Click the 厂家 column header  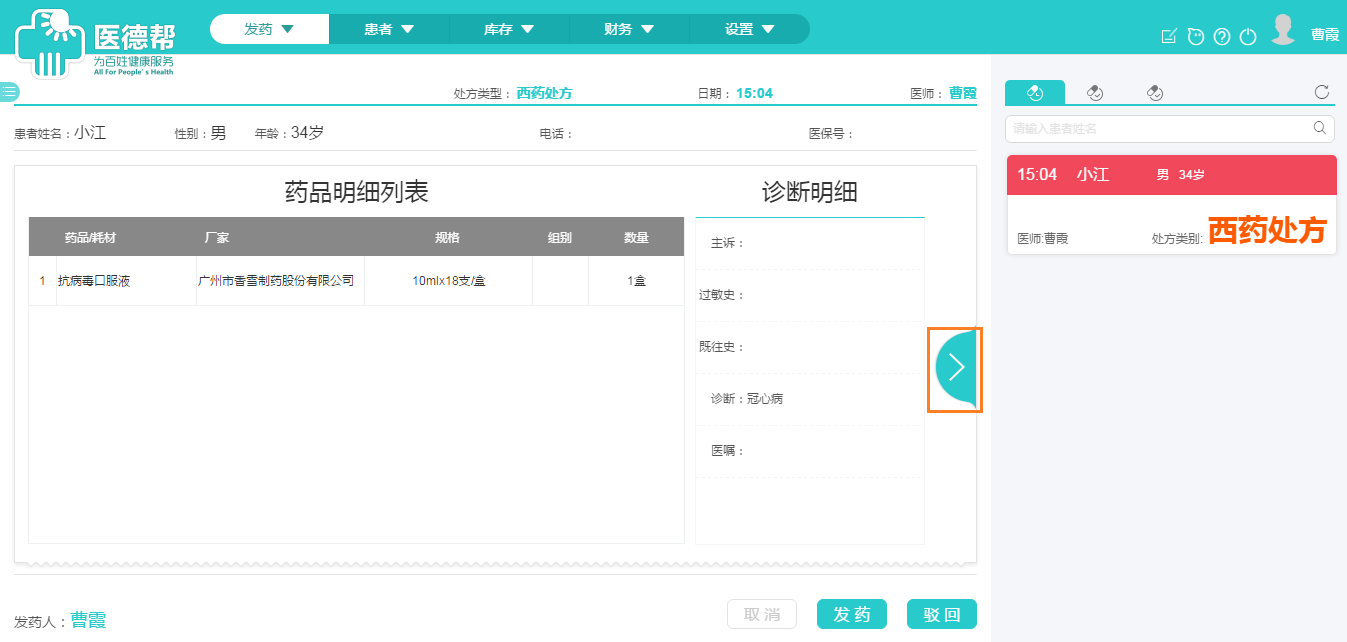pos(217,238)
